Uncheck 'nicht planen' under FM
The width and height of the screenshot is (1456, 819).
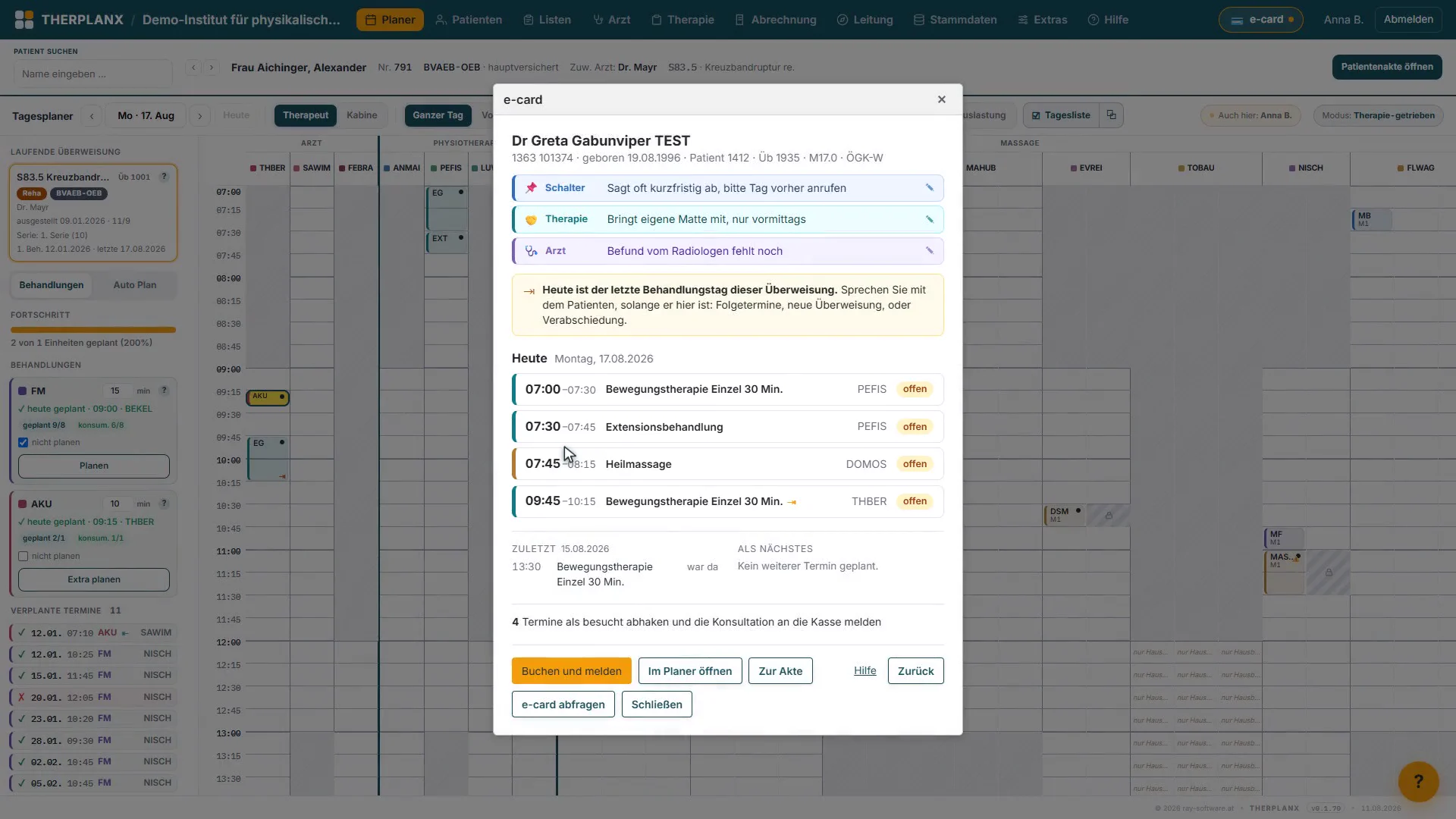pos(23,443)
